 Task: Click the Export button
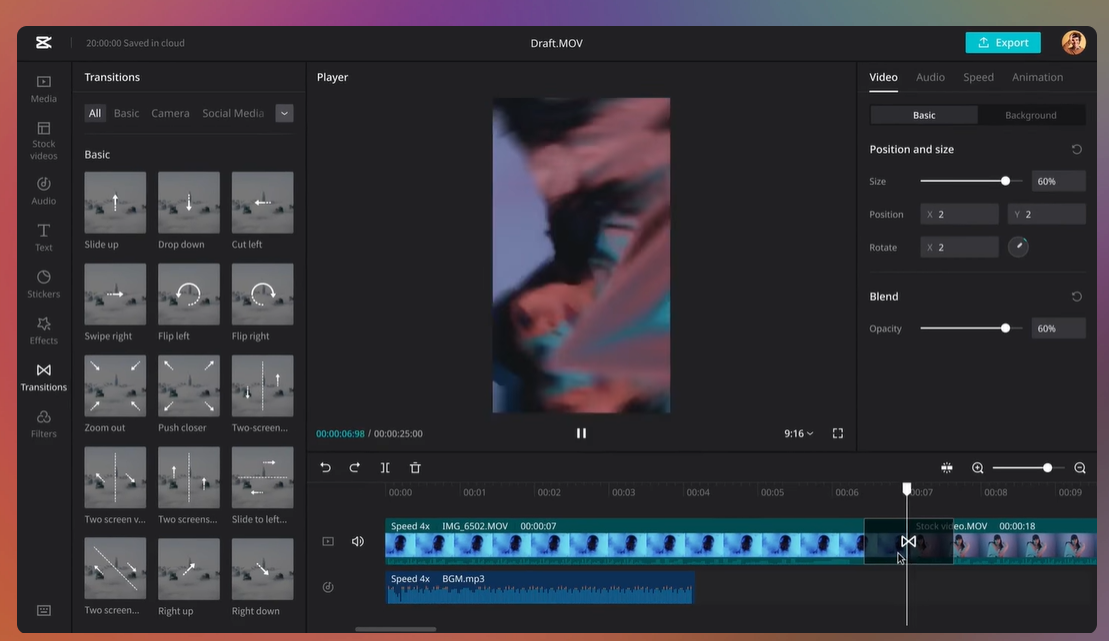pyautogui.click(x=1002, y=42)
